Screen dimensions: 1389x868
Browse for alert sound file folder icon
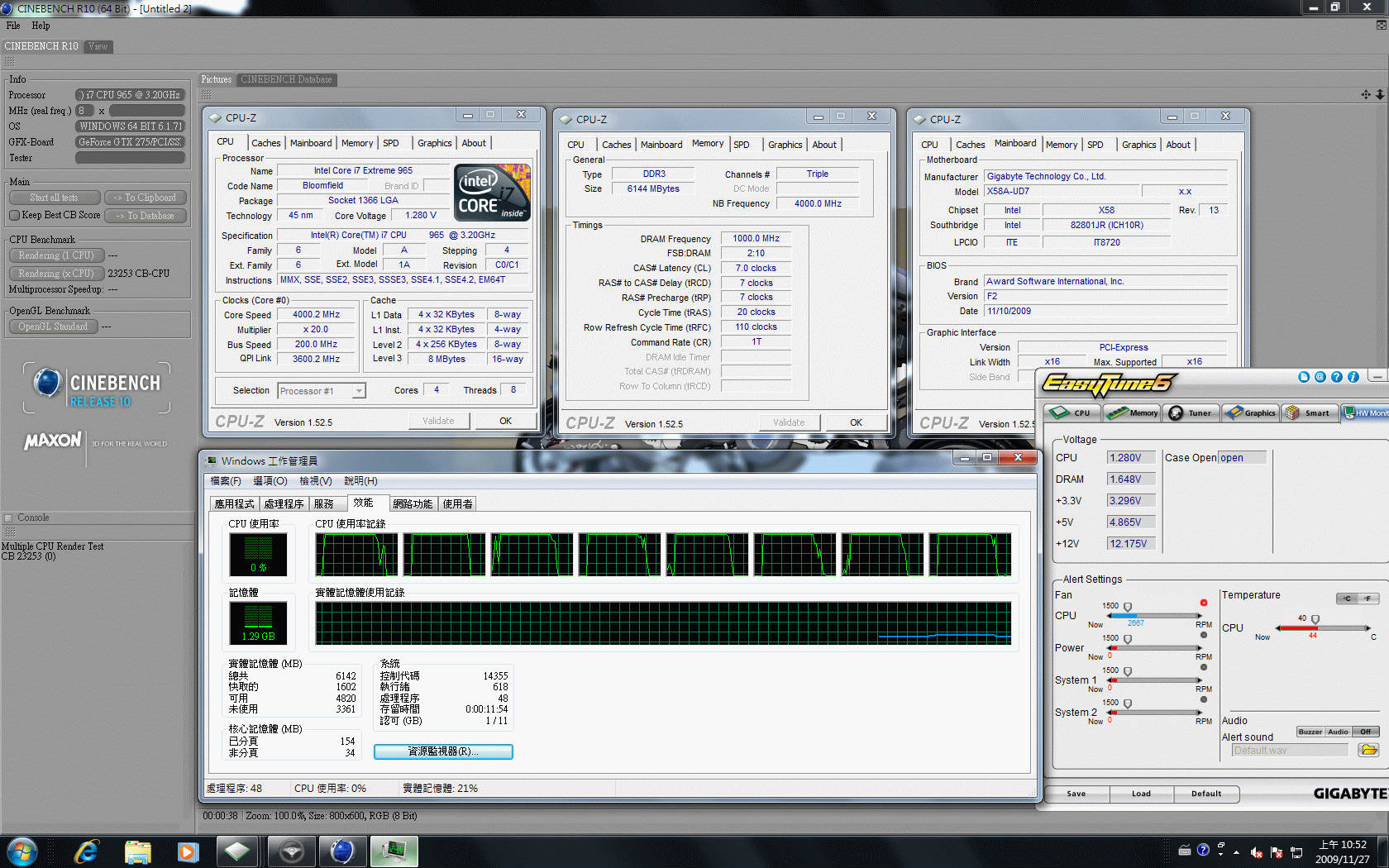[1368, 750]
